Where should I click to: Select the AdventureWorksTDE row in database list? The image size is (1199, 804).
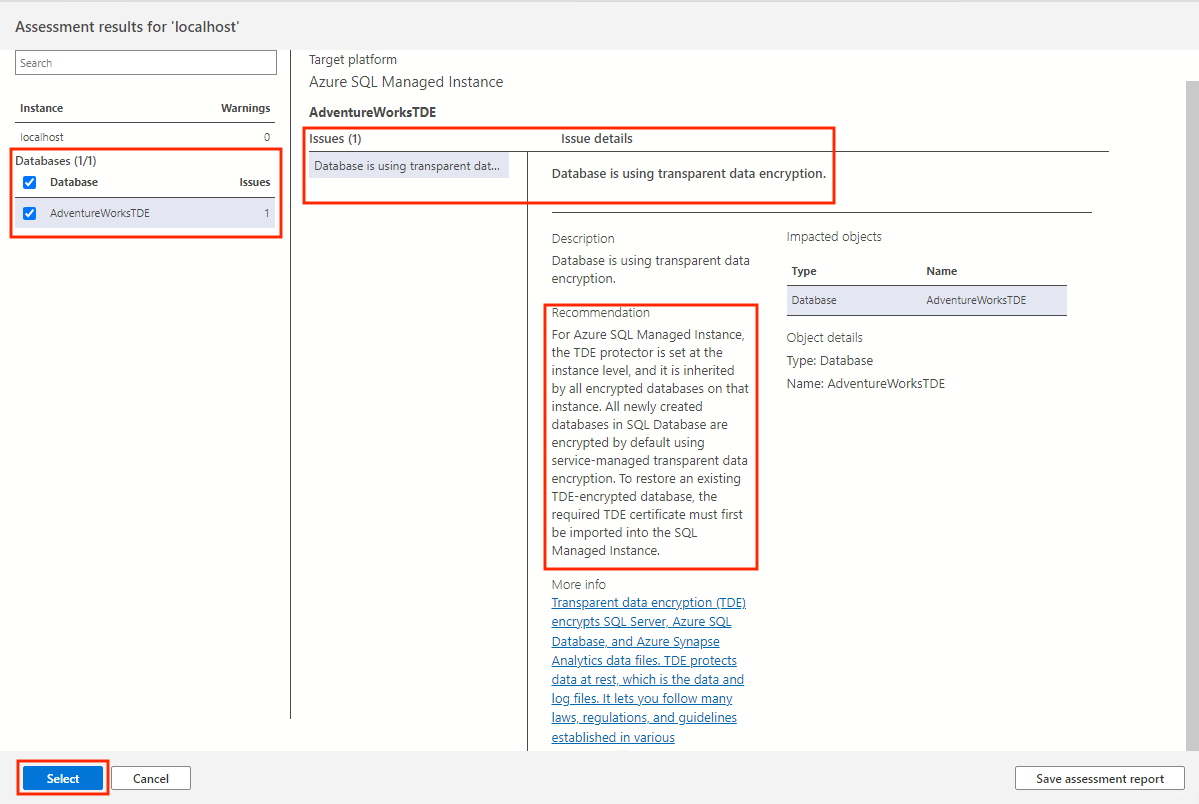point(145,213)
